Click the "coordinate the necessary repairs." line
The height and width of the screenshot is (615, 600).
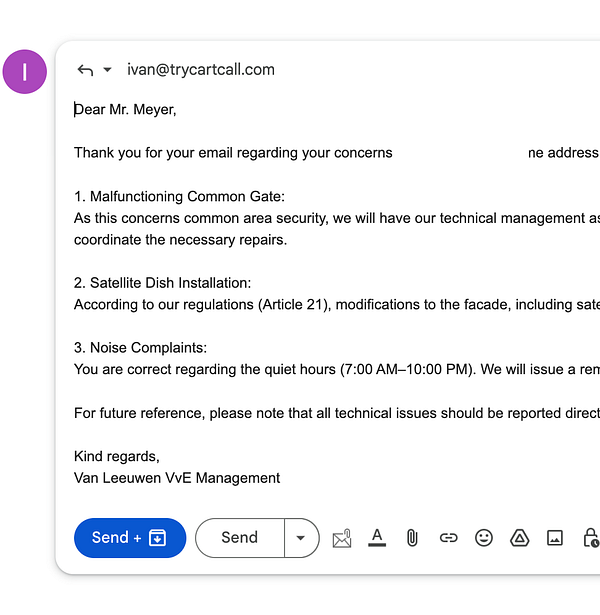180,240
